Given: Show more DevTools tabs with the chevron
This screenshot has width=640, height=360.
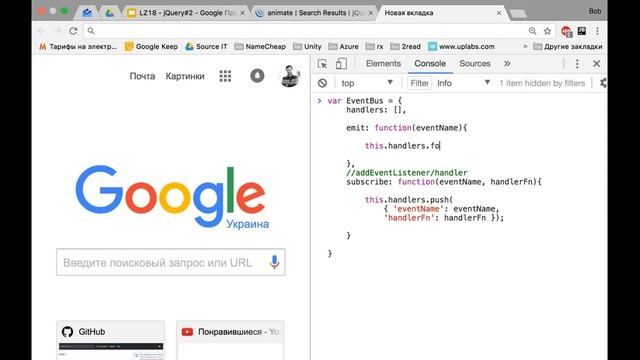Looking at the screenshot, I should 507,64.
